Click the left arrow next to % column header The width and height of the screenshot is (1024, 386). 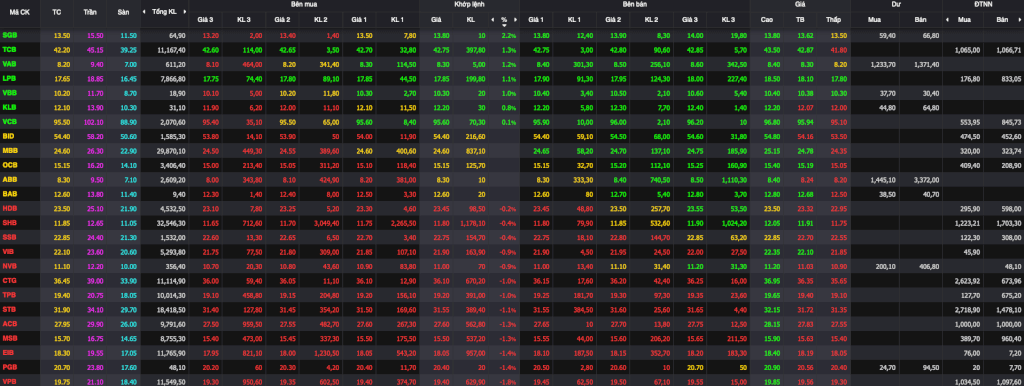coord(493,20)
